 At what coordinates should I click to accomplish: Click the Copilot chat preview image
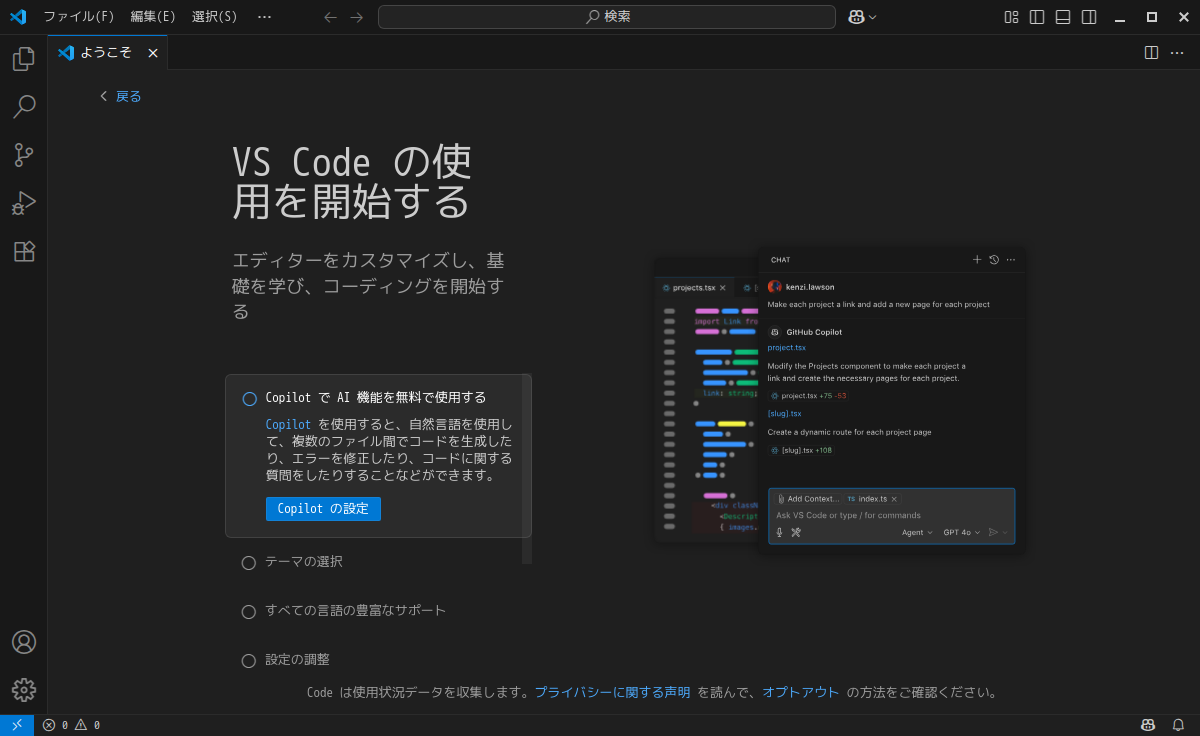point(839,399)
